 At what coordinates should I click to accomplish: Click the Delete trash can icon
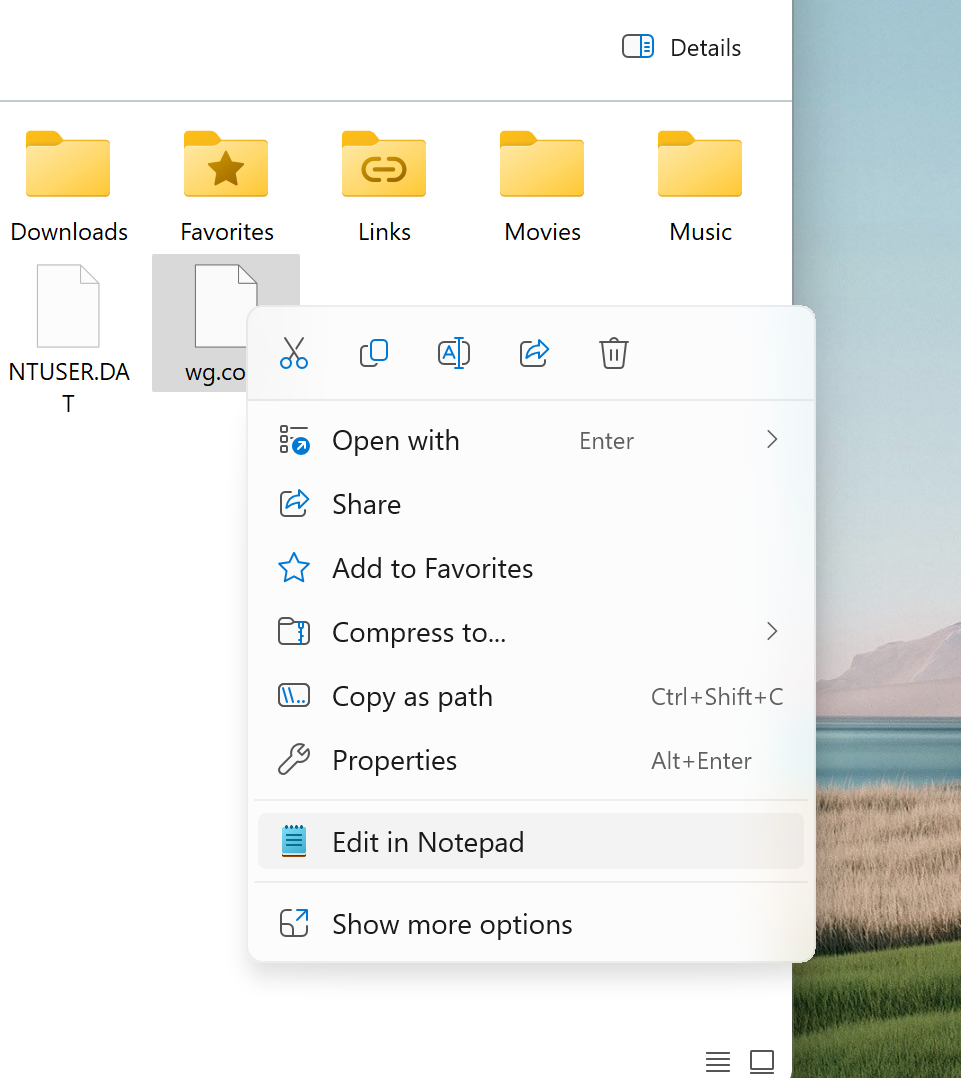[x=613, y=353]
